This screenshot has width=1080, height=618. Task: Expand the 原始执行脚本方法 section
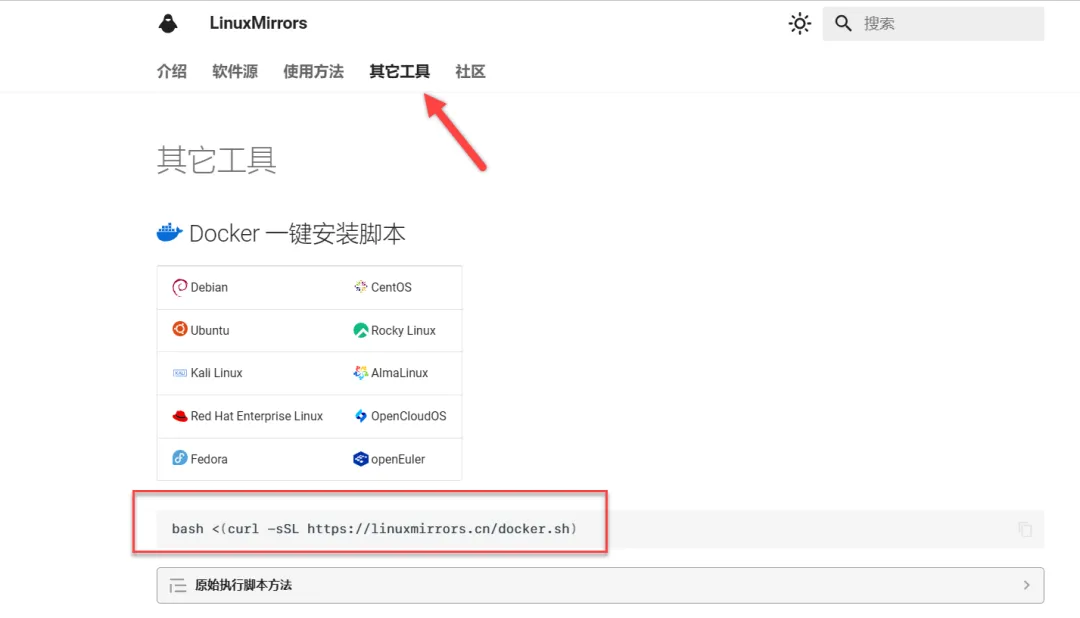pos(600,585)
